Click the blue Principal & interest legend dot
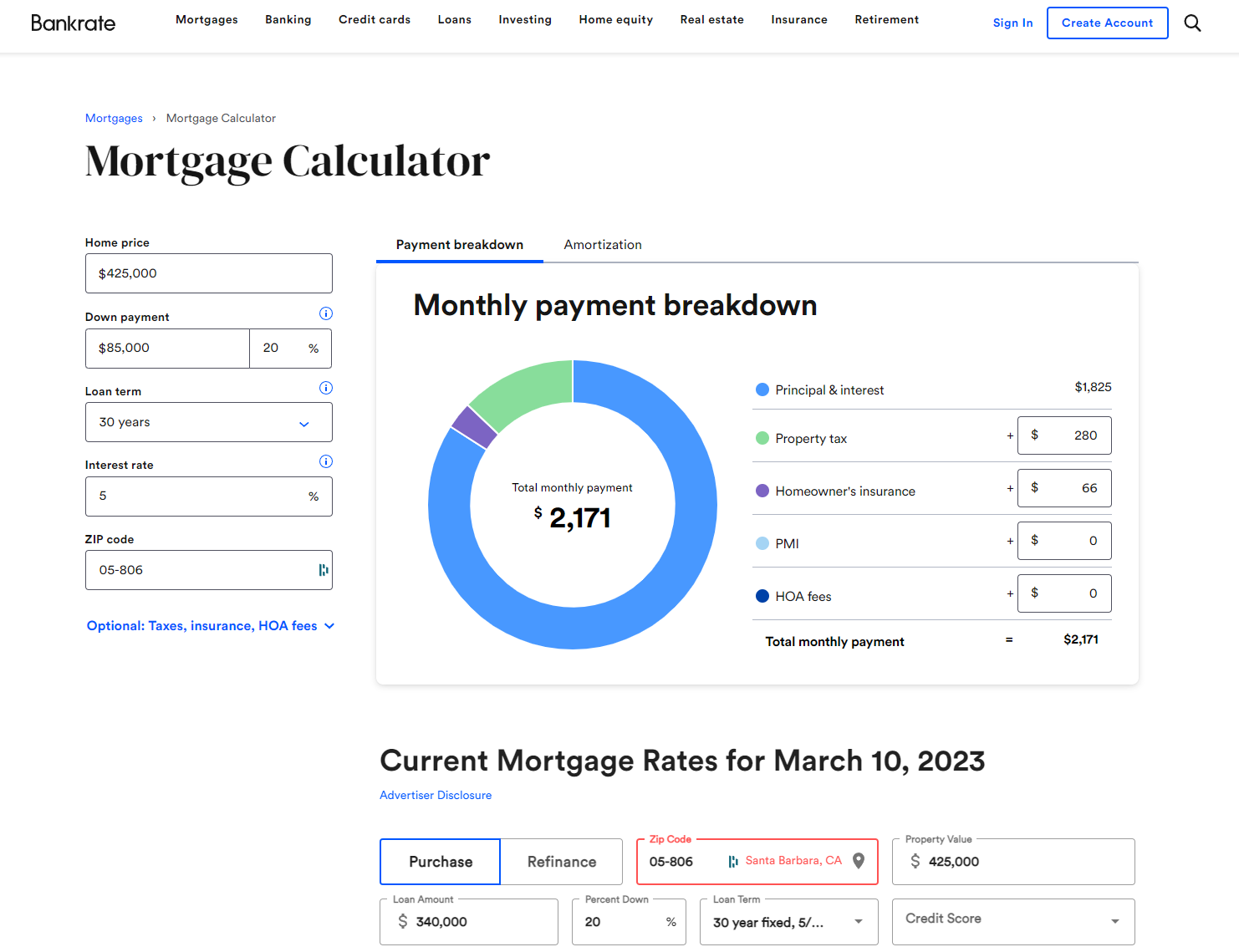1239x952 pixels. click(762, 389)
